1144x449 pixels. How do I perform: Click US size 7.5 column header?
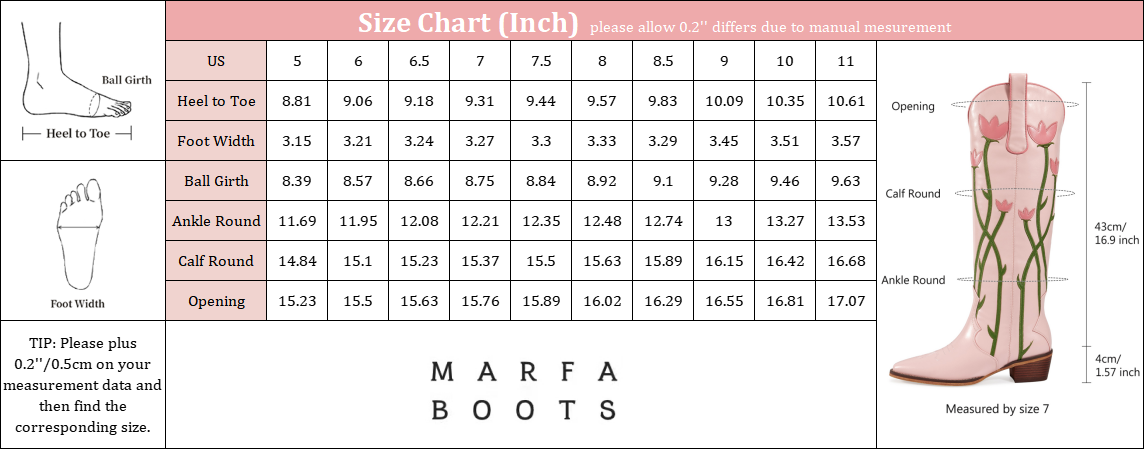point(541,61)
